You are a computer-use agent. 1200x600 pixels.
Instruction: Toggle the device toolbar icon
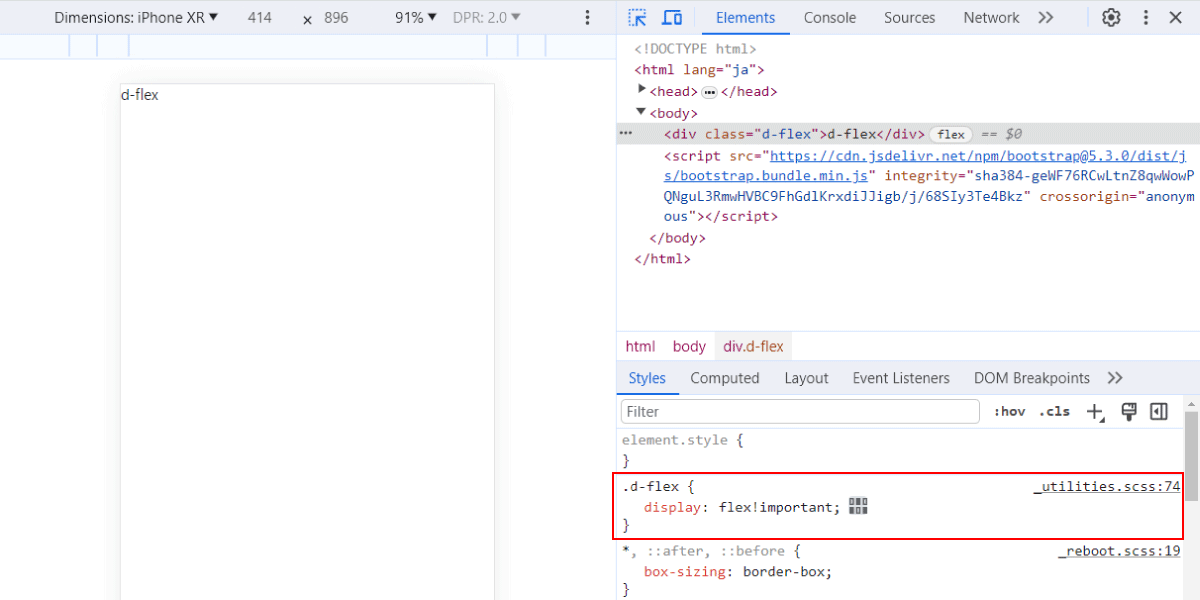(x=672, y=18)
